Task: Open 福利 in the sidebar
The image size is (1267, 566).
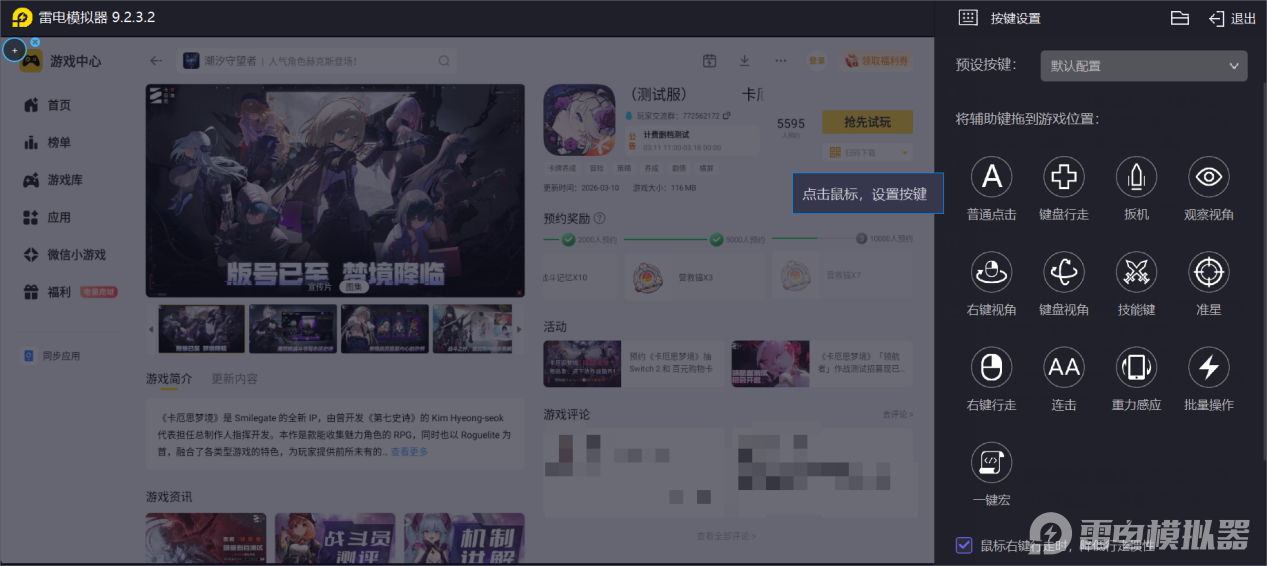Action: pyautogui.click(x=69, y=292)
